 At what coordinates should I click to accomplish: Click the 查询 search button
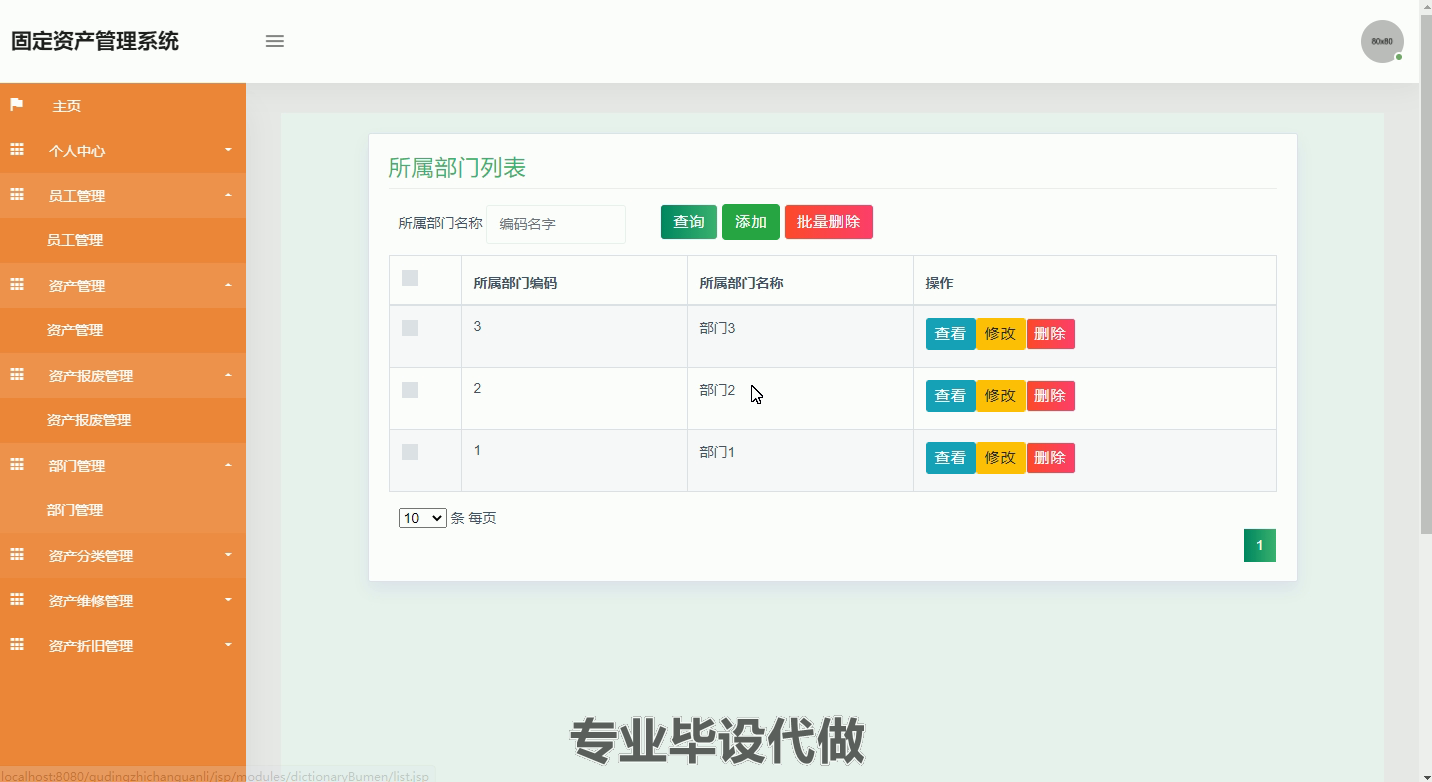[689, 222]
